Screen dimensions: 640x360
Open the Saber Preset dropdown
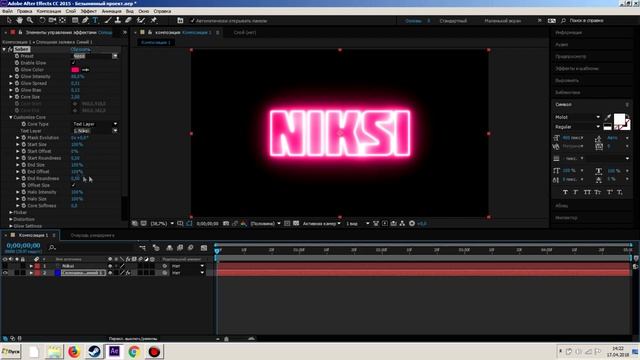(x=96, y=56)
